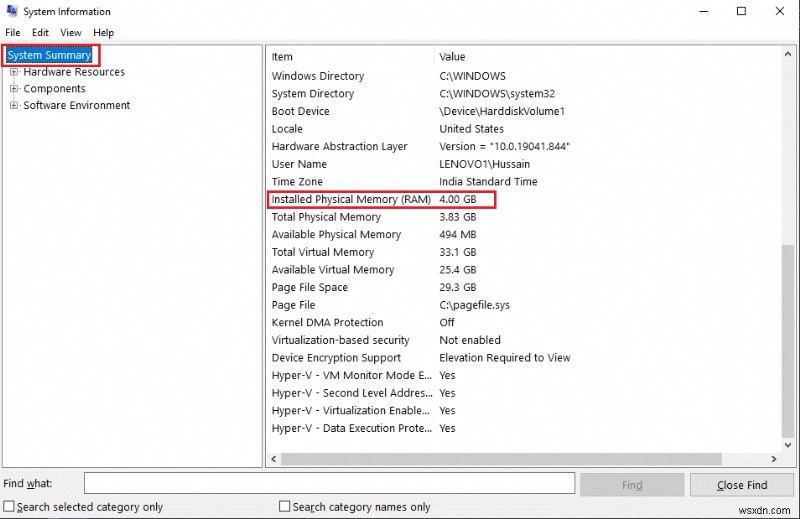Minimize the System Information window
This screenshot has height=519, width=800.
[x=704, y=11]
